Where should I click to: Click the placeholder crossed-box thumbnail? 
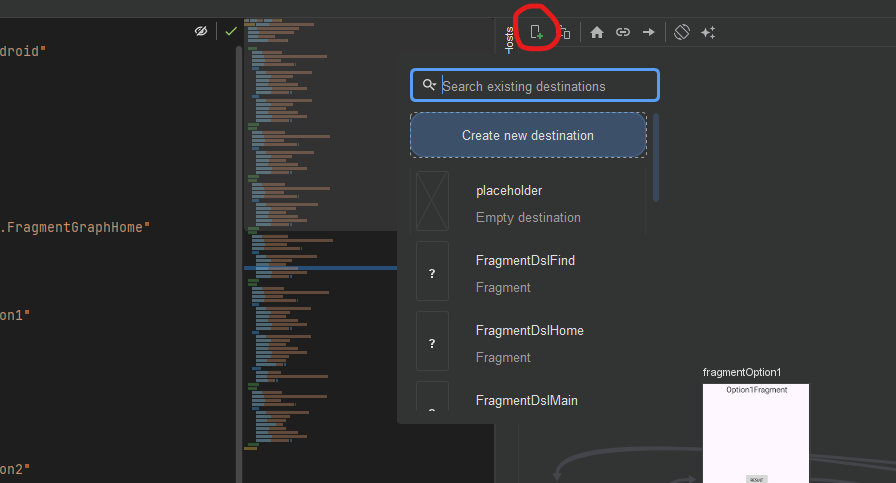tap(432, 201)
